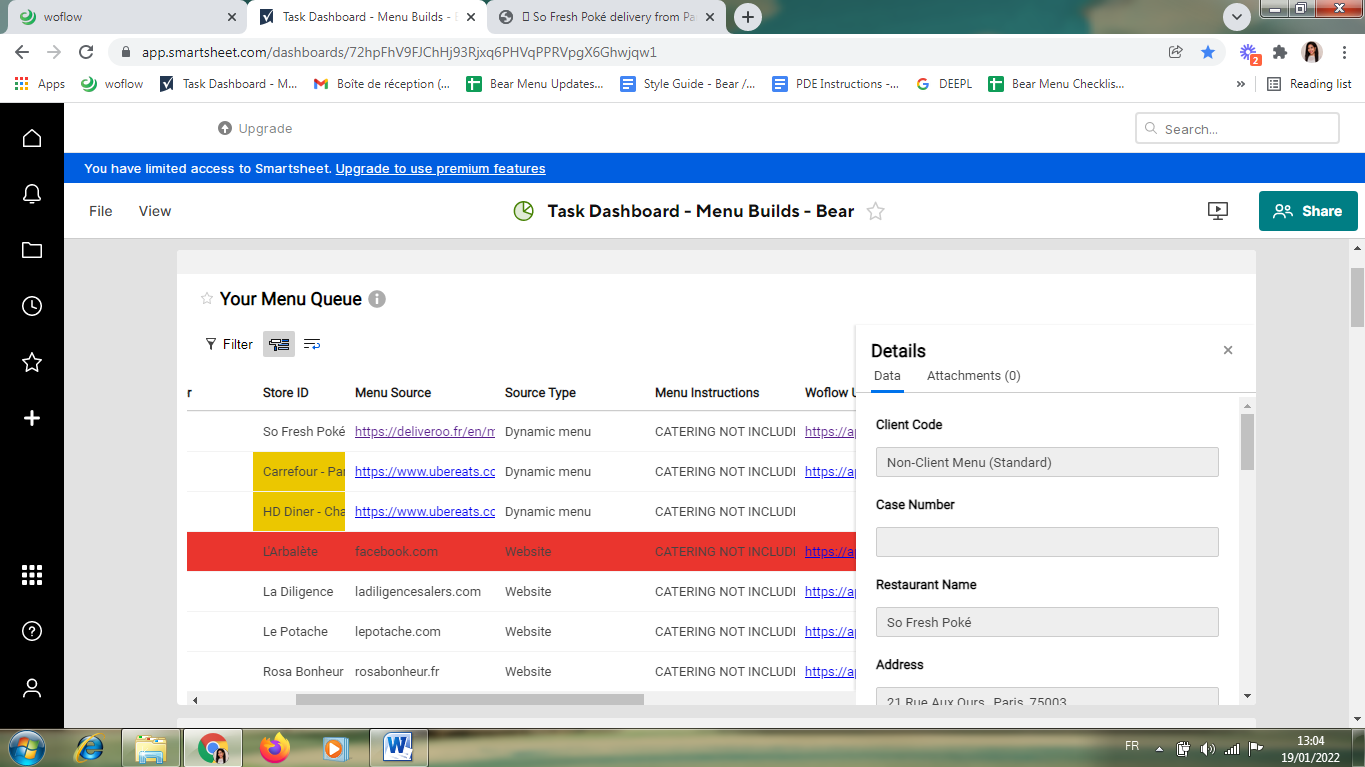Toggle favorite star for Your Menu Queue

(207, 299)
